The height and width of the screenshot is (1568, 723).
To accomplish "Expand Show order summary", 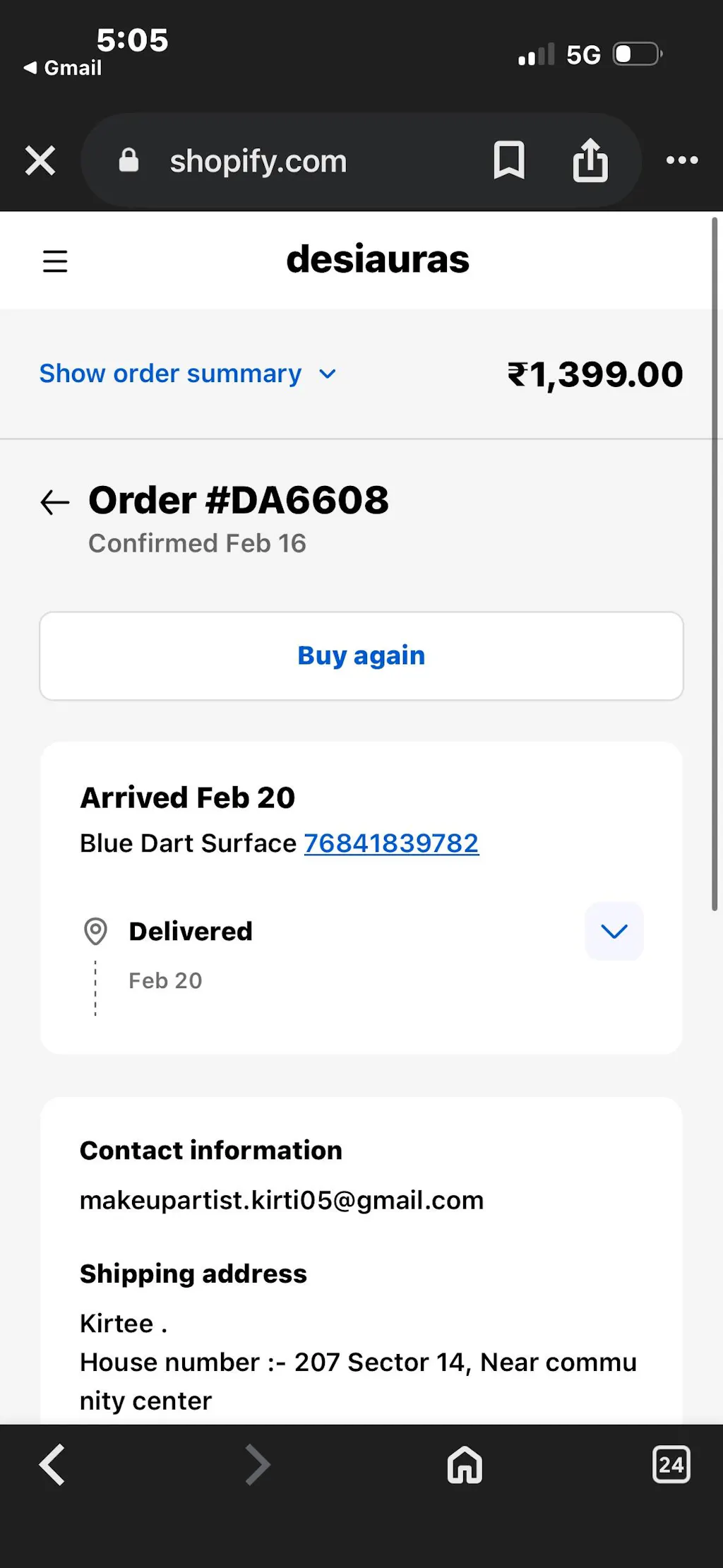I will (170, 374).
